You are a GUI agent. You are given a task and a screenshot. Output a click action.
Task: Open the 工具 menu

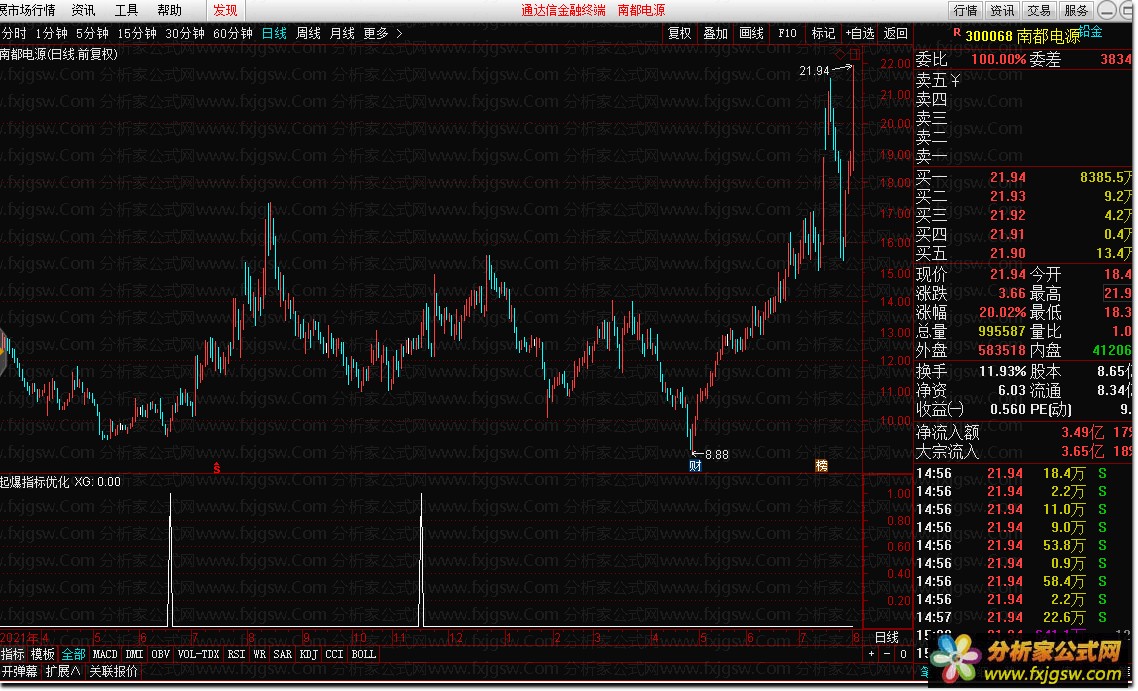126,10
